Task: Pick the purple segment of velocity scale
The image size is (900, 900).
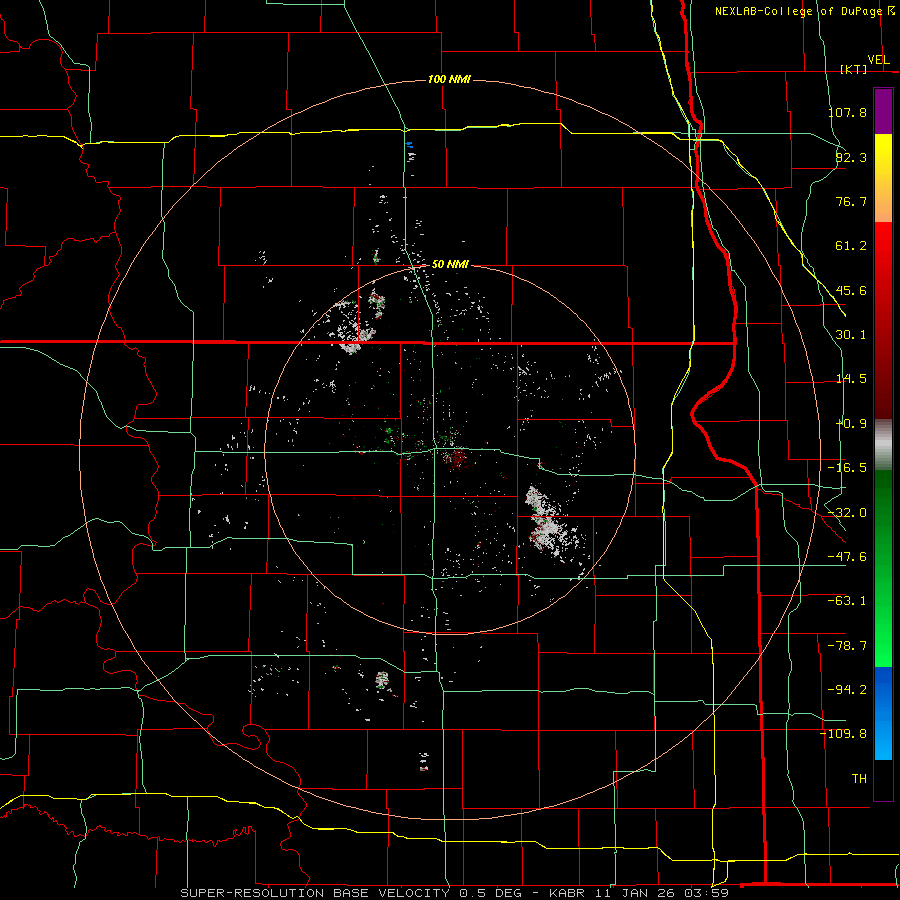Action: (x=883, y=111)
